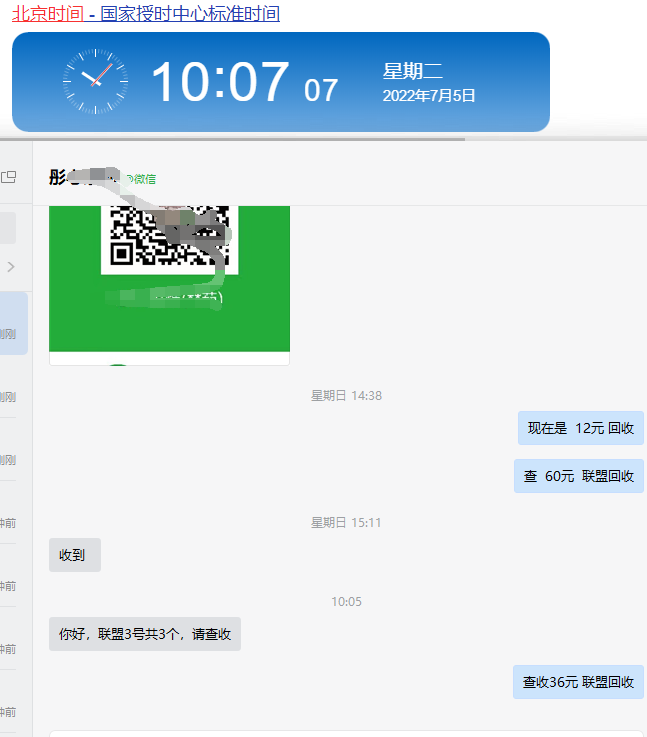Click the green 微信 label in chat header
This screenshot has width=647, height=737.
(139, 179)
